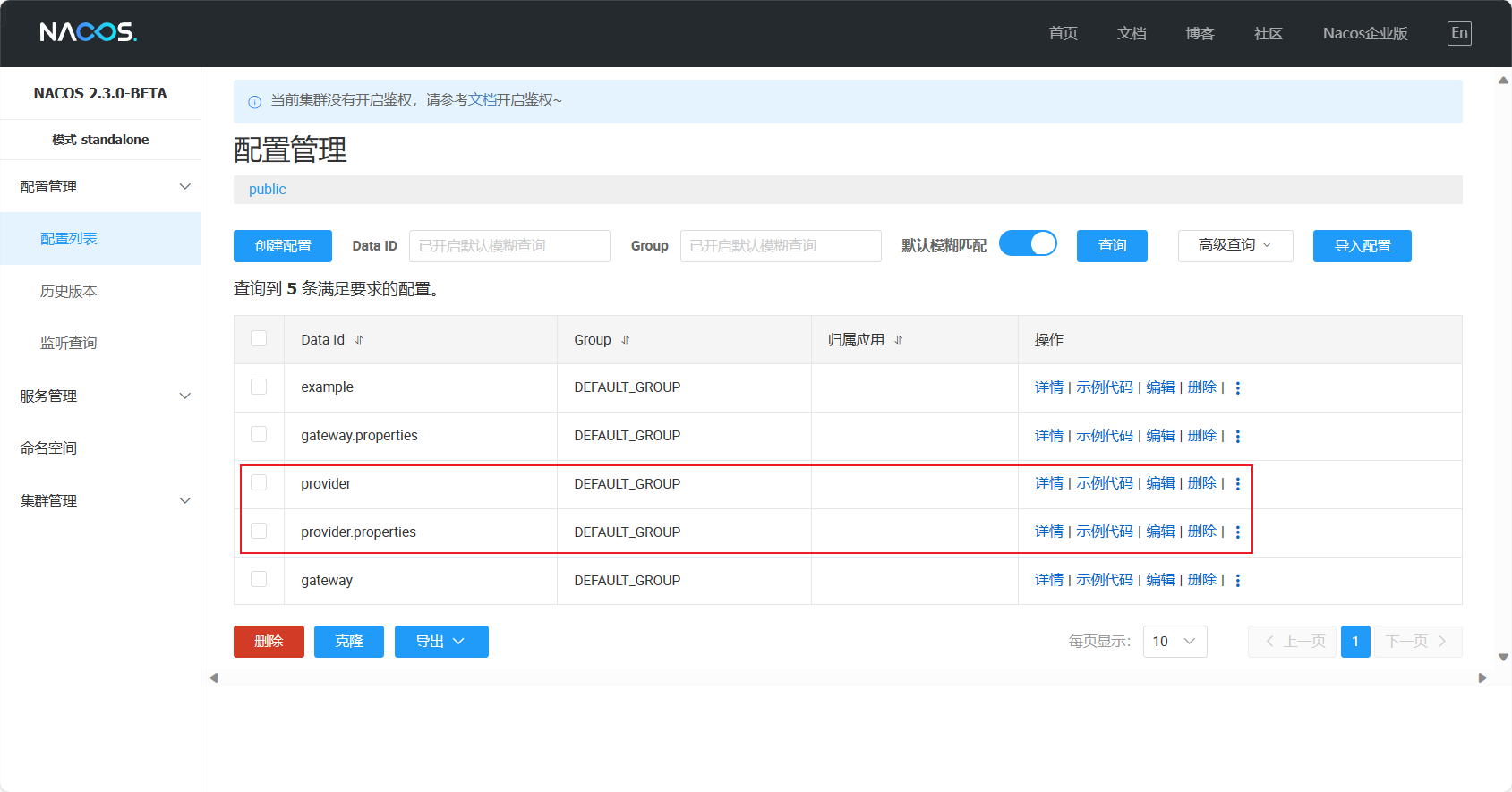1512x792 pixels.
Task: Check the provider row checkbox
Action: tap(259, 482)
